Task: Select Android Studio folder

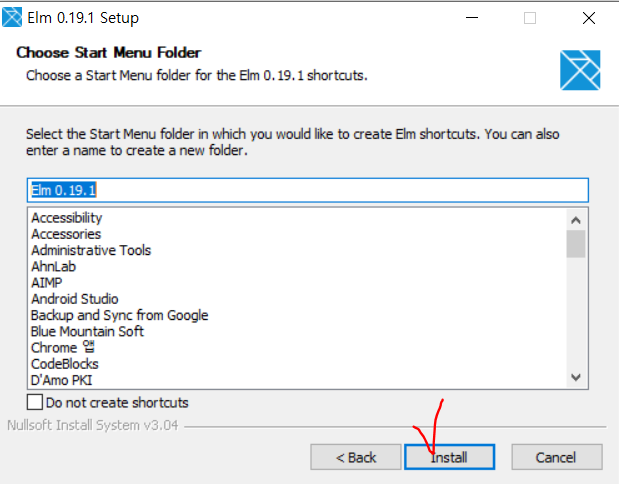Action: point(75,299)
